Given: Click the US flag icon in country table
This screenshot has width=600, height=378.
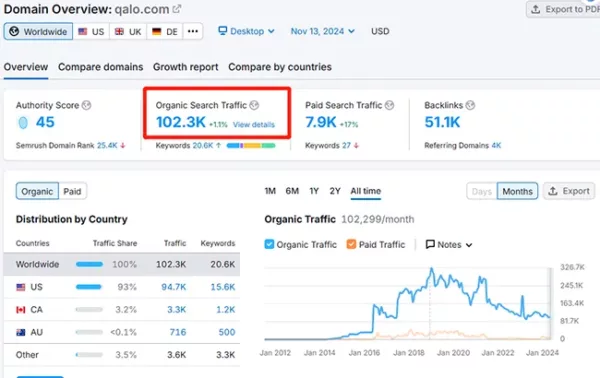Looking at the screenshot, I should pyautogui.click(x=21, y=287).
